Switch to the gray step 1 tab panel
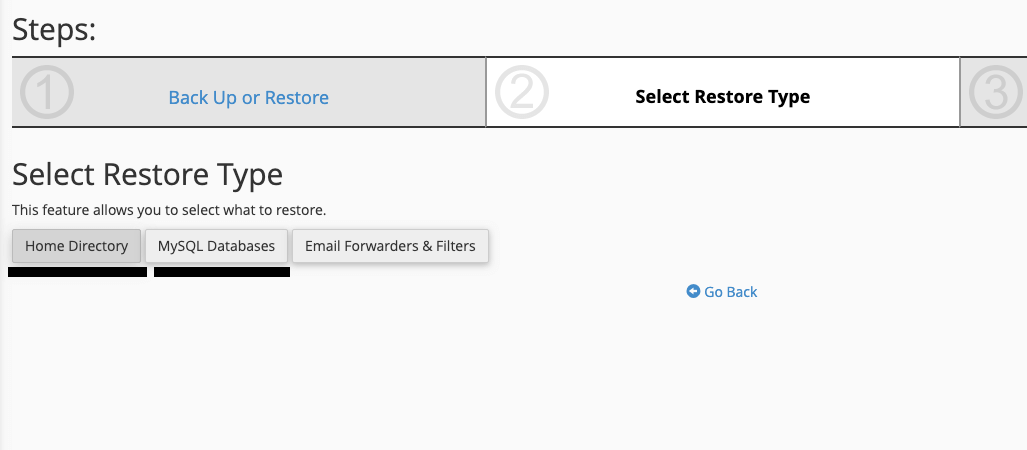Screen dimensions: 1027x450 pyautogui.click(x=248, y=92)
